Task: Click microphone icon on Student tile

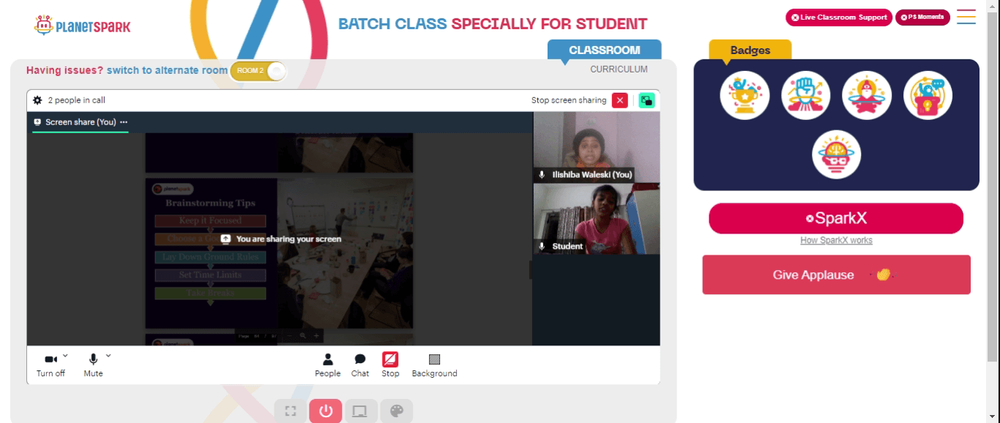Action: (542, 246)
